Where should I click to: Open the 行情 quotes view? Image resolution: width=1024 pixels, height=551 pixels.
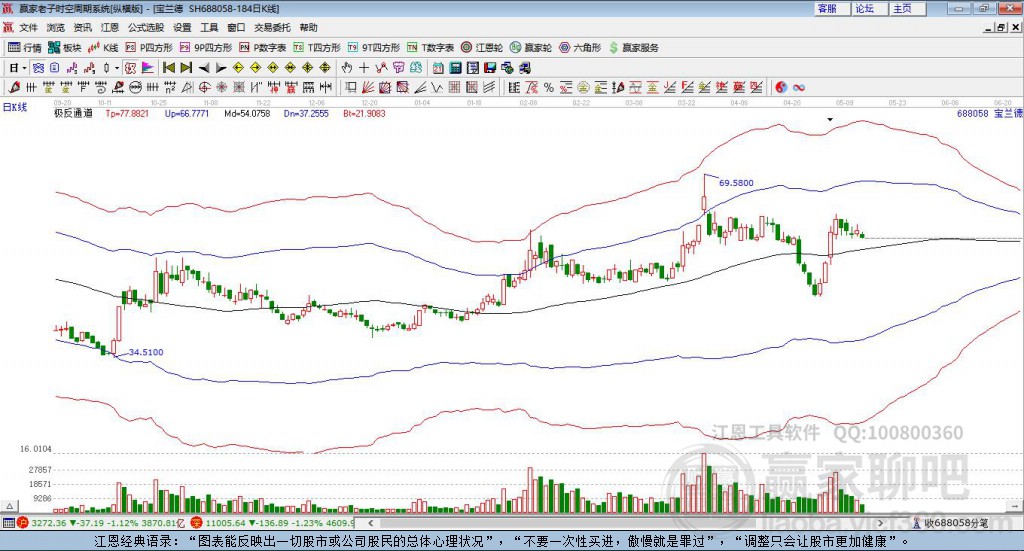[x=24, y=48]
